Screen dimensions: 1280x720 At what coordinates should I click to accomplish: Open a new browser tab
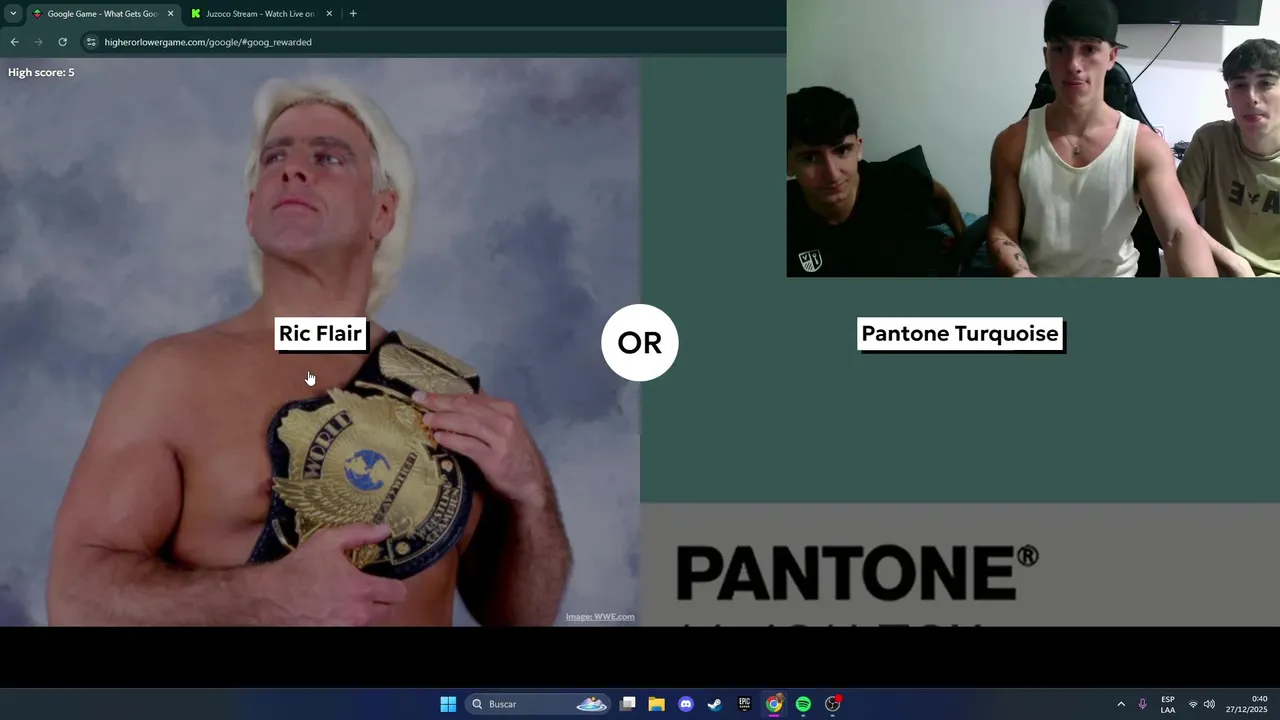click(x=353, y=14)
